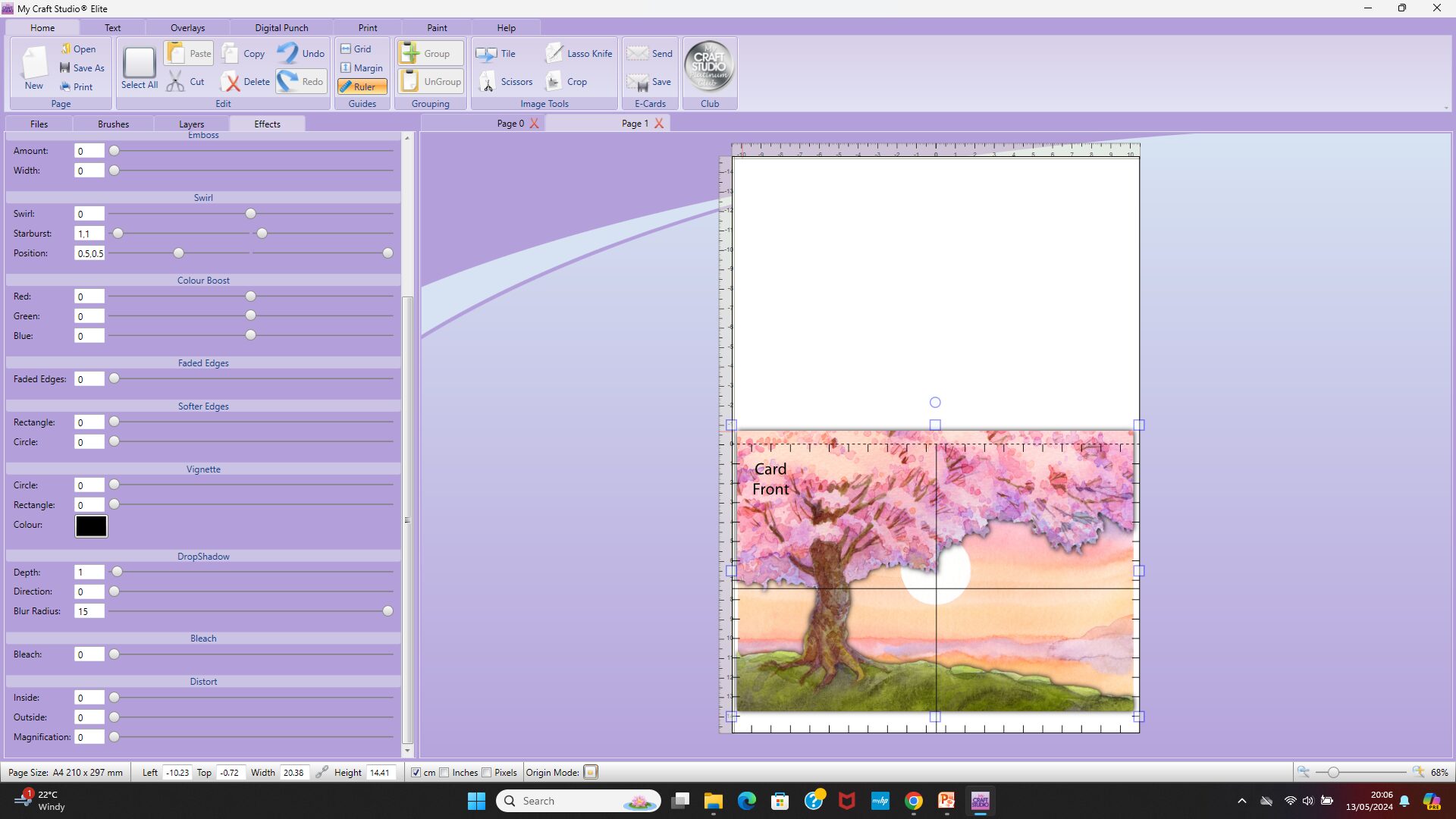Undo the last action
1456x819 pixels.
pyautogui.click(x=301, y=53)
